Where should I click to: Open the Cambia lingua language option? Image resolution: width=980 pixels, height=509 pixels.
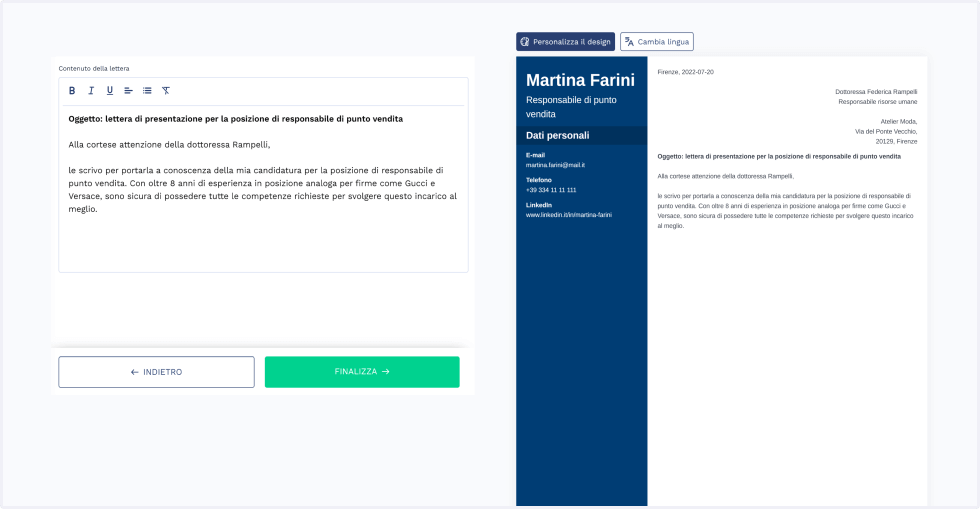[x=664, y=42]
